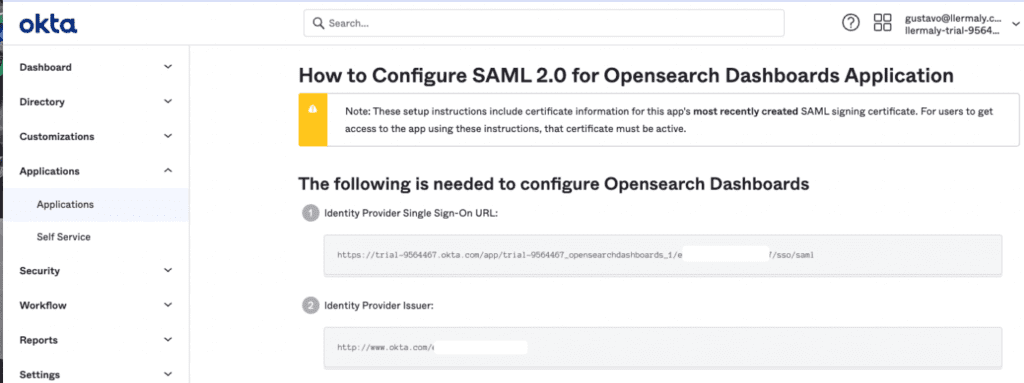Expand the Customizations section chevron
The image size is (1024, 383).
point(168,136)
